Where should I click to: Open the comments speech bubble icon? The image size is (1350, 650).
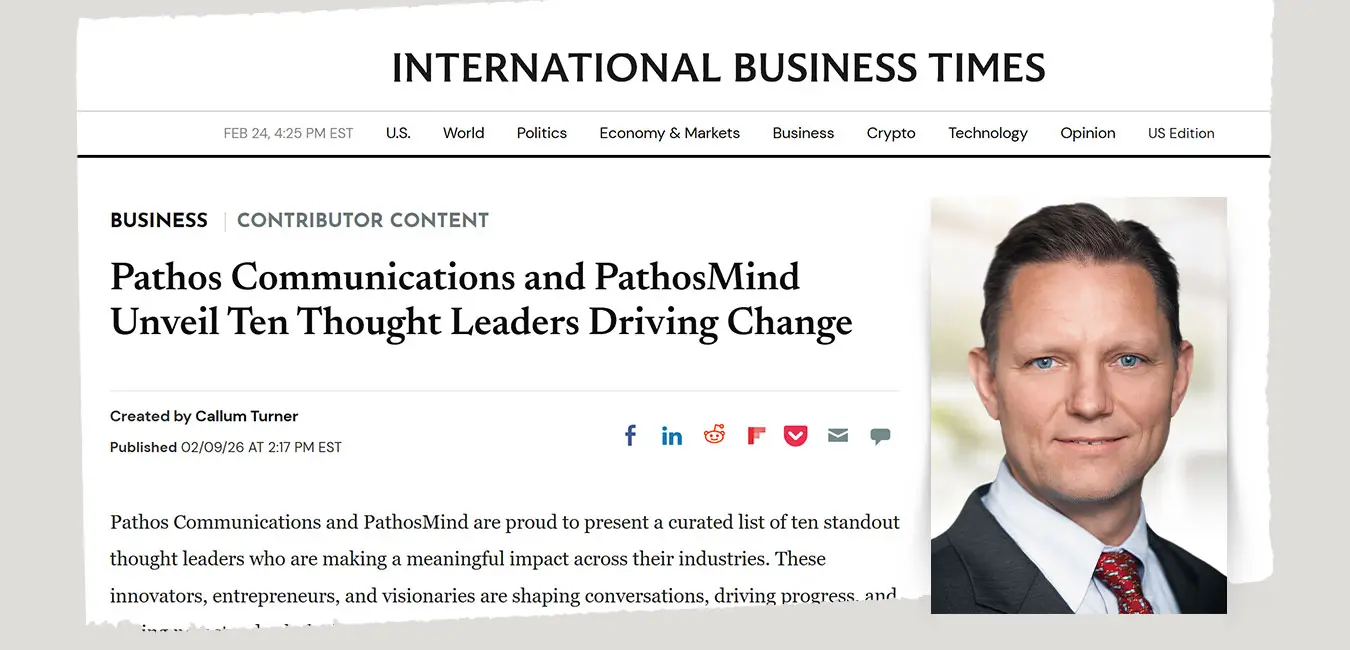pos(880,436)
